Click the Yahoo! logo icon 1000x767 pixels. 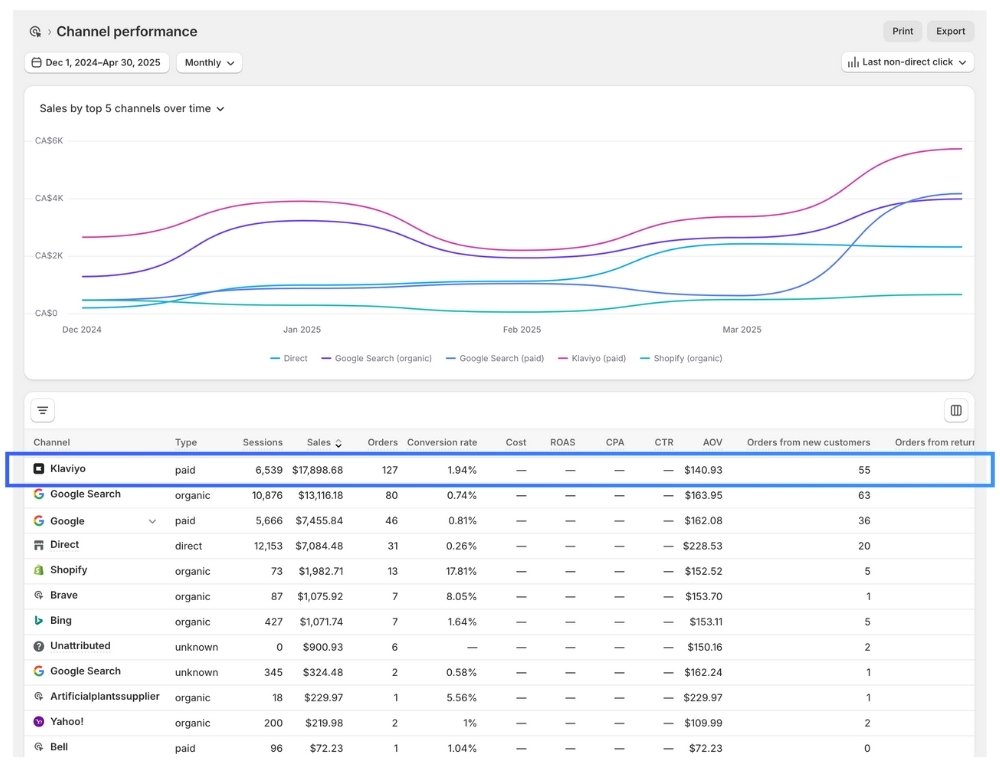coord(39,722)
